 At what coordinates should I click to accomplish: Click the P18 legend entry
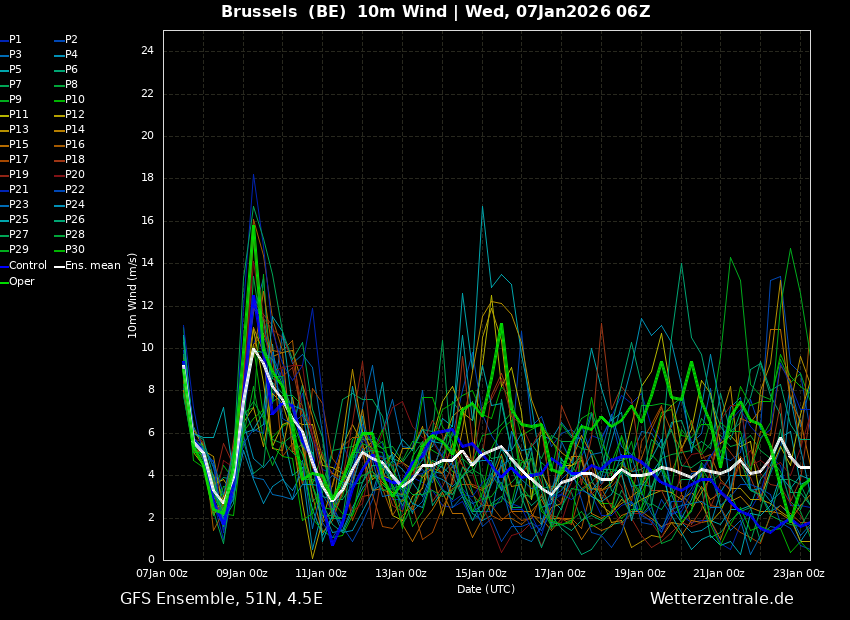click(69, 160)
